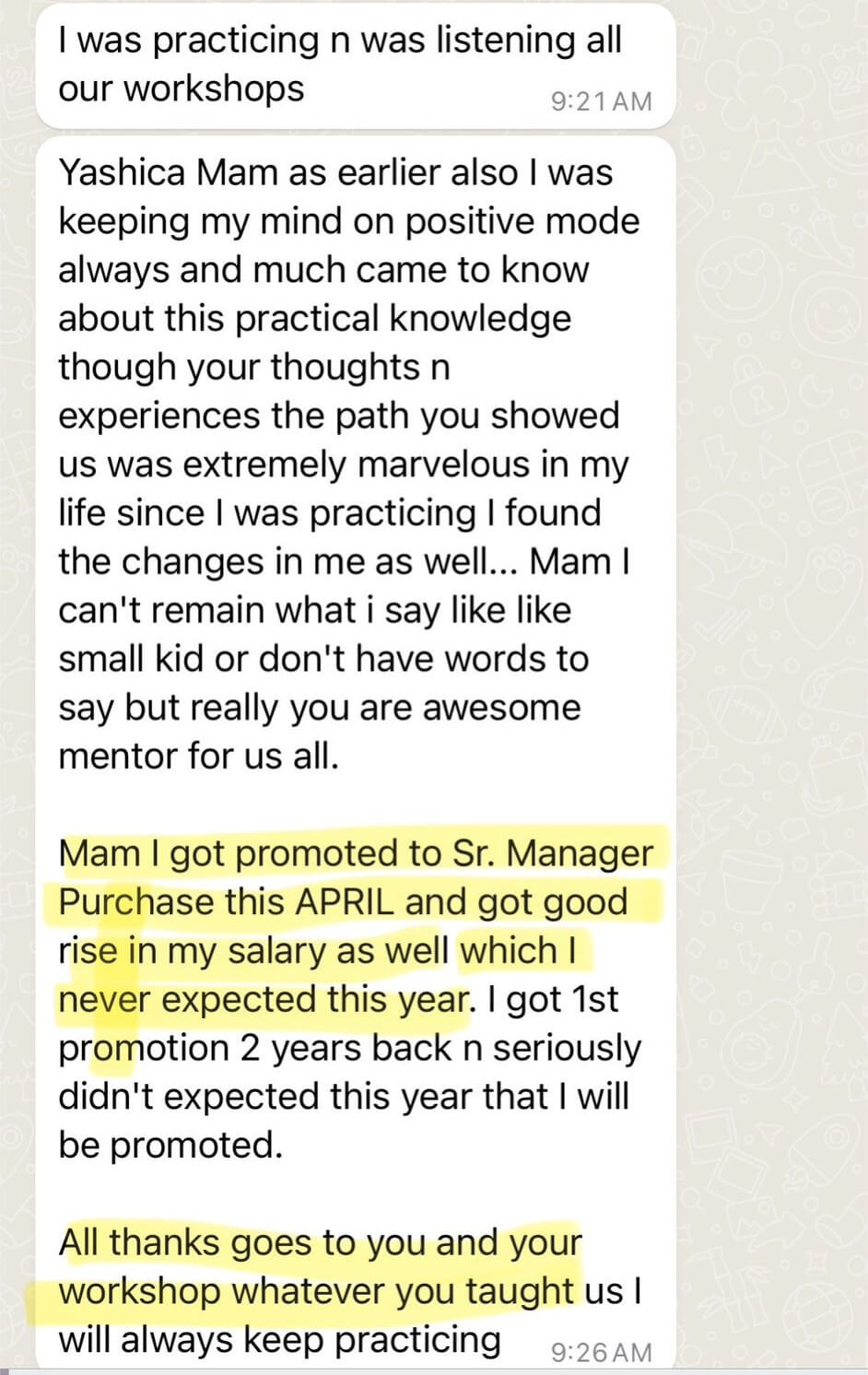The width and height of the screenshot is (868, 1375).
Task: Click the line "say but really you are awesome"
Action: [319, 708]
